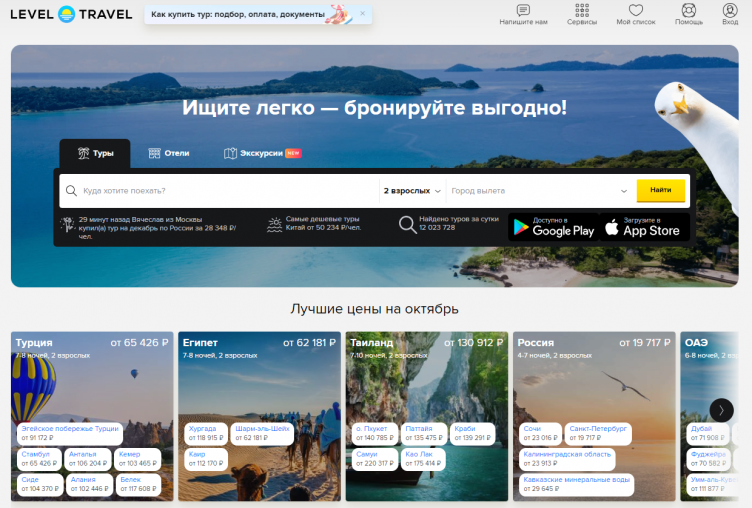Switch to the 'Экскурсии' tab
The width and height of the screenshot is (752, 508).
262,154
